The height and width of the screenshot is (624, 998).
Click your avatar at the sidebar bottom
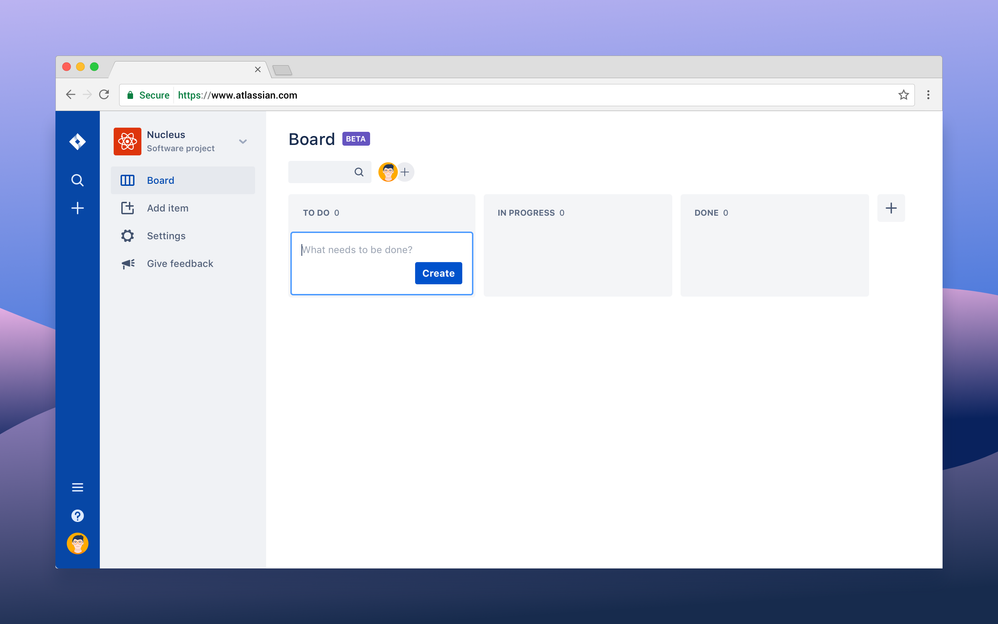pyautogui.click(x=77, y=543)
